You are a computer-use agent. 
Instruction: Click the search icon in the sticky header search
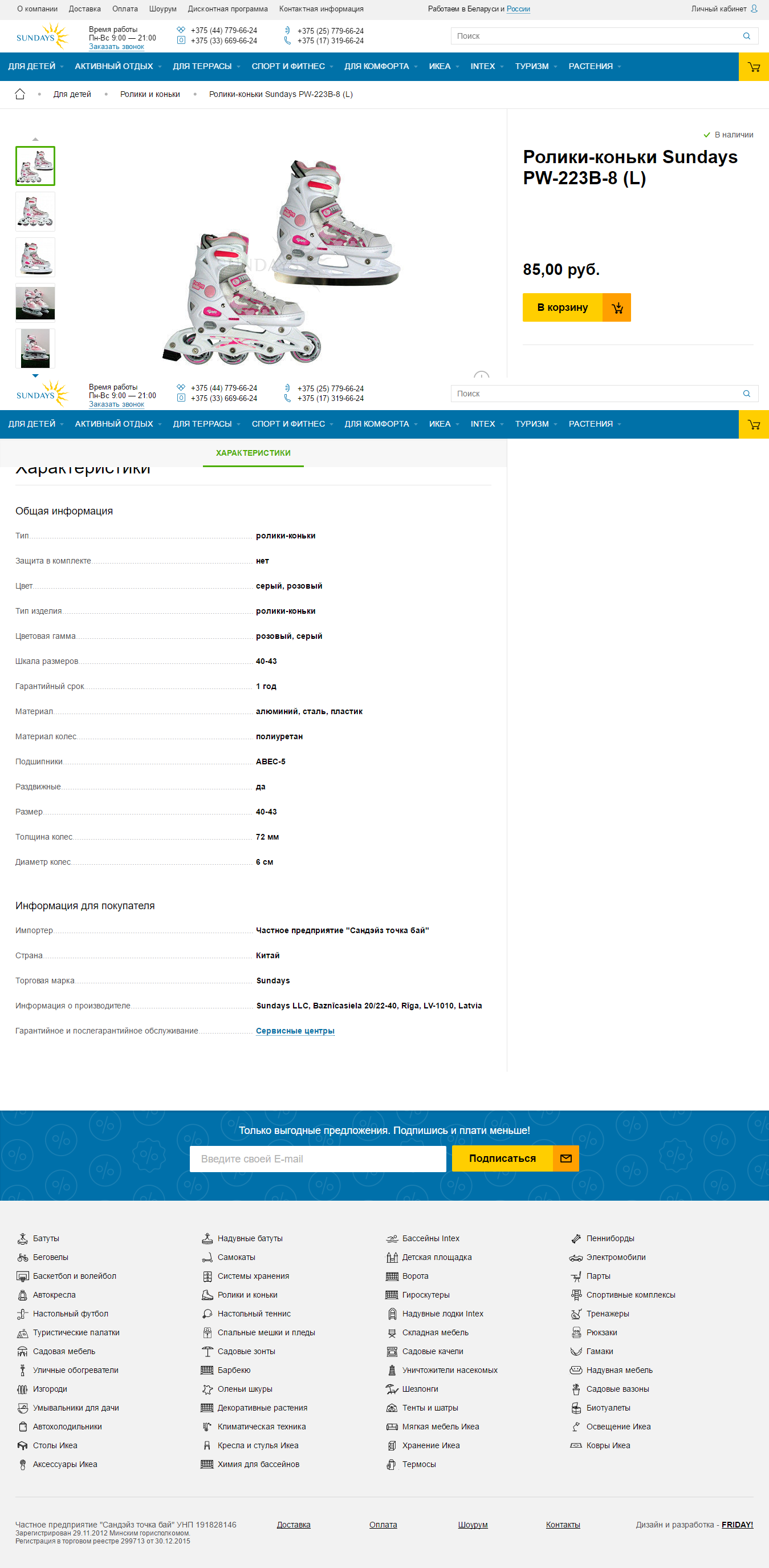click(747, 394)
